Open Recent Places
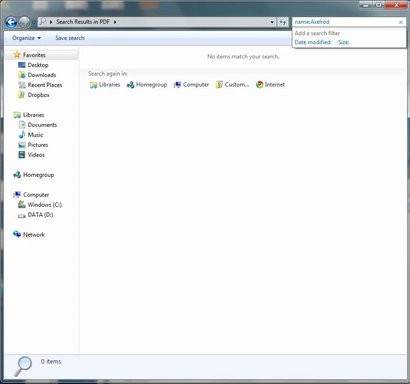Viewport: 410px width, 384px height. click(x=45, y=85)
